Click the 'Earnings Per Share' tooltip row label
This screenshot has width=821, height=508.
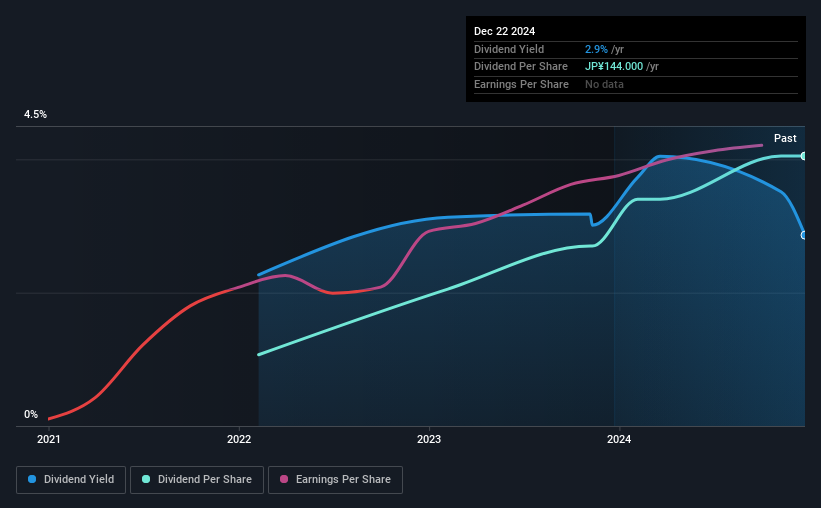click(521, 84)
